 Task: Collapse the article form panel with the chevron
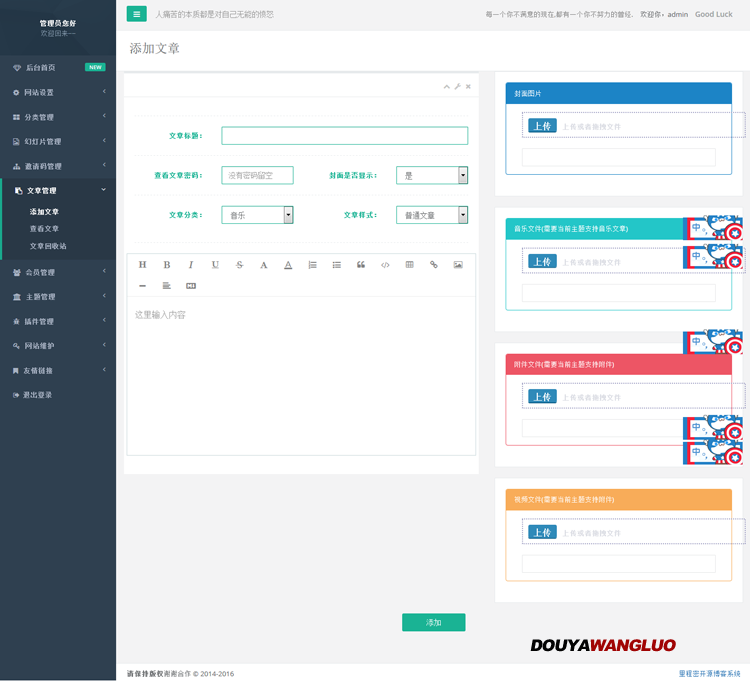[x=446, y=87]
